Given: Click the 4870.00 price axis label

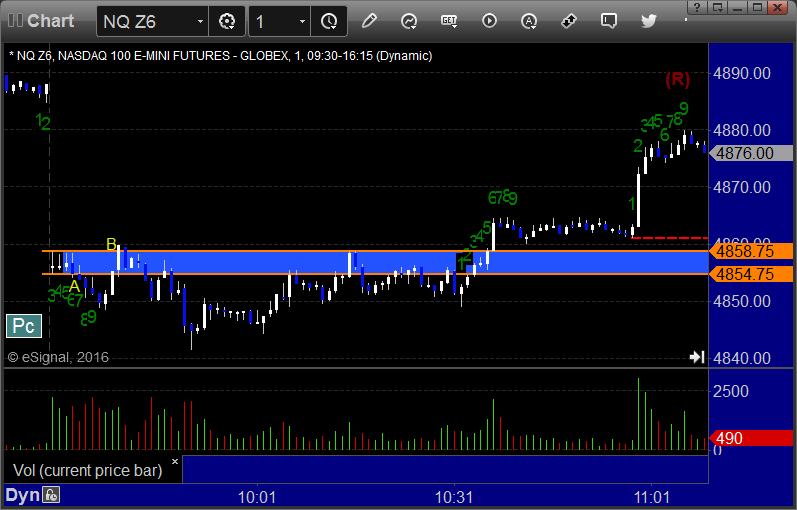Looking at the screenshot, I should (x=742, y=187).
